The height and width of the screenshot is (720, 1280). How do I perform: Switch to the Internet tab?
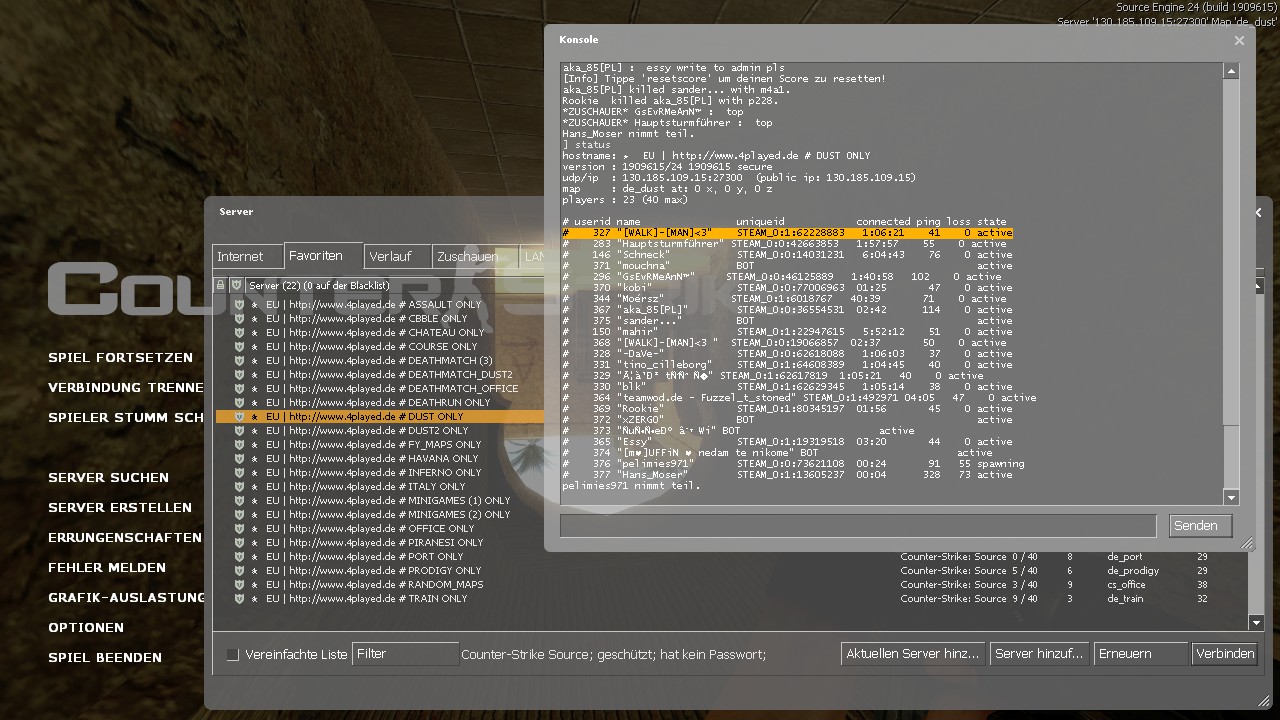(x=247, y=257)
